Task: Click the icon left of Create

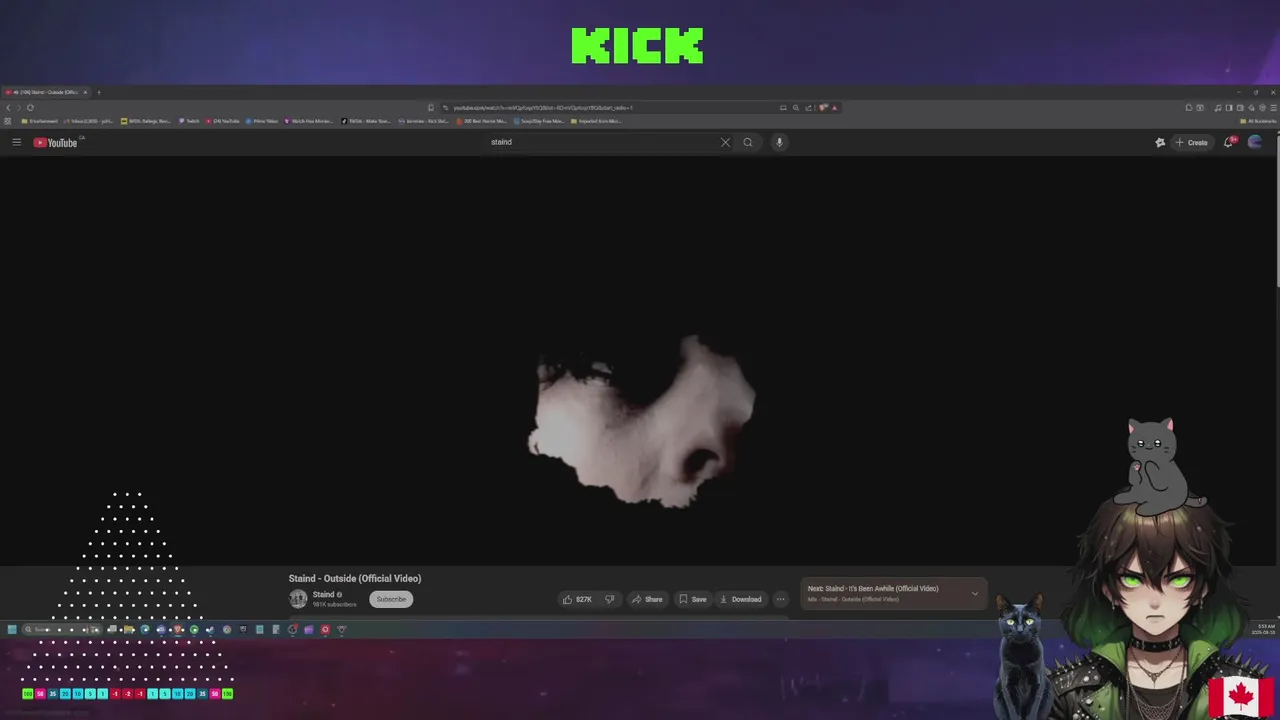Action: (x=1160, y=142)
